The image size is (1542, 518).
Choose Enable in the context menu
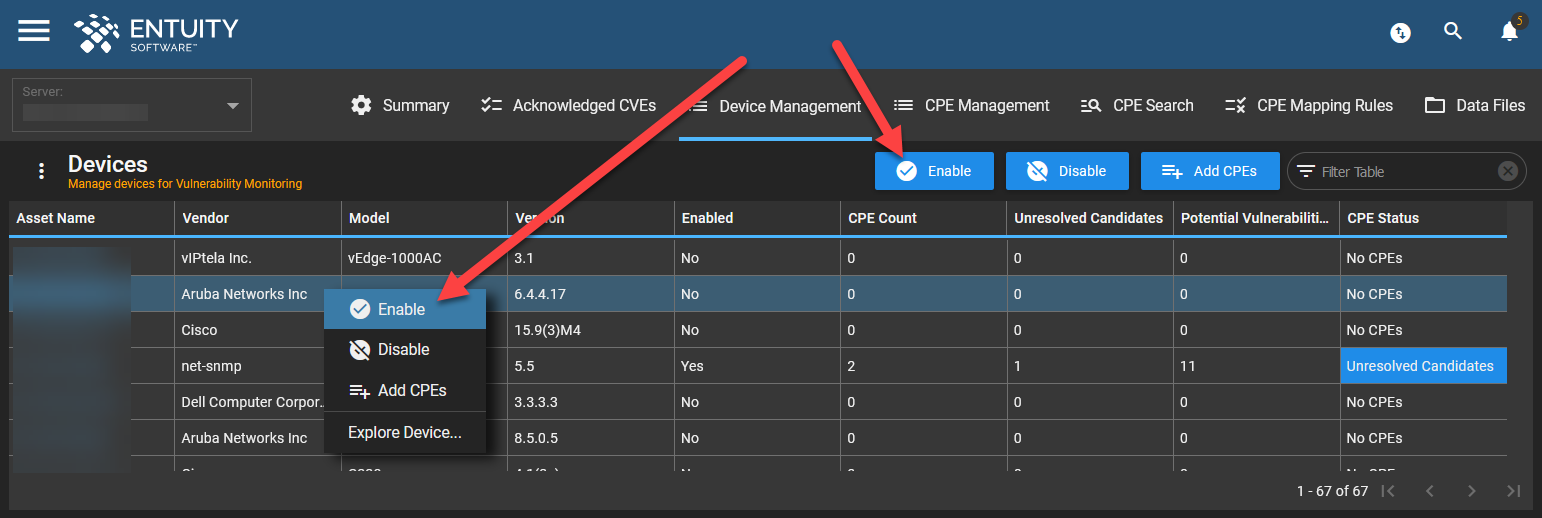tap(405, 309)
